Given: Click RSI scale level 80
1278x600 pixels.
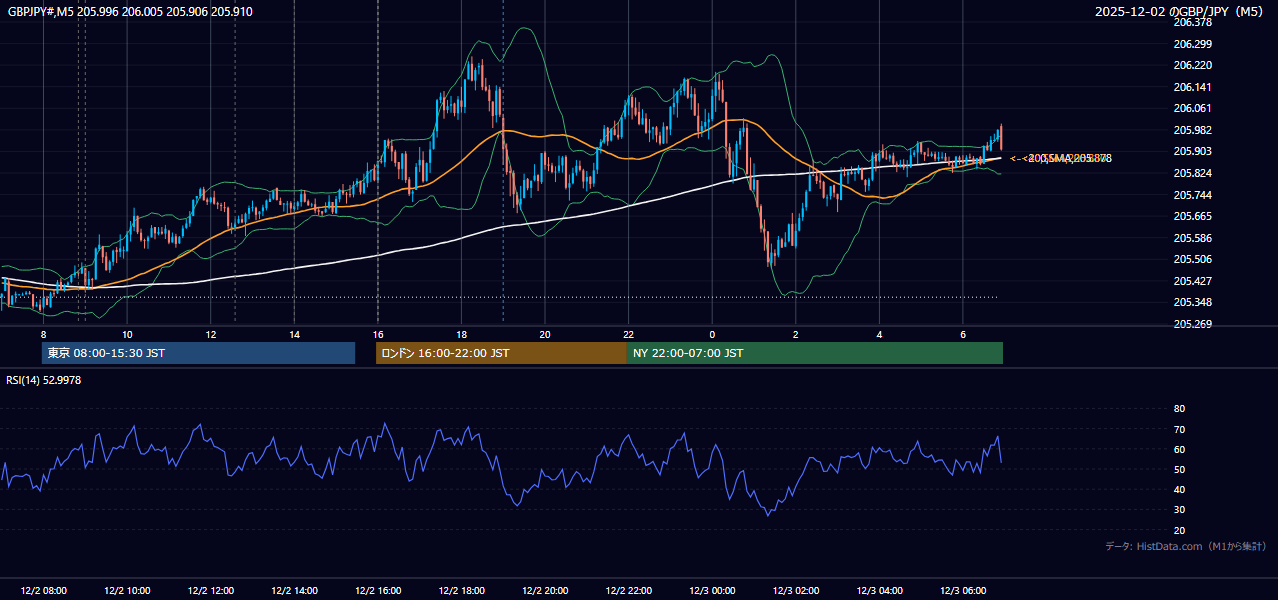Looking at the screenshot, I should 1179,409.
